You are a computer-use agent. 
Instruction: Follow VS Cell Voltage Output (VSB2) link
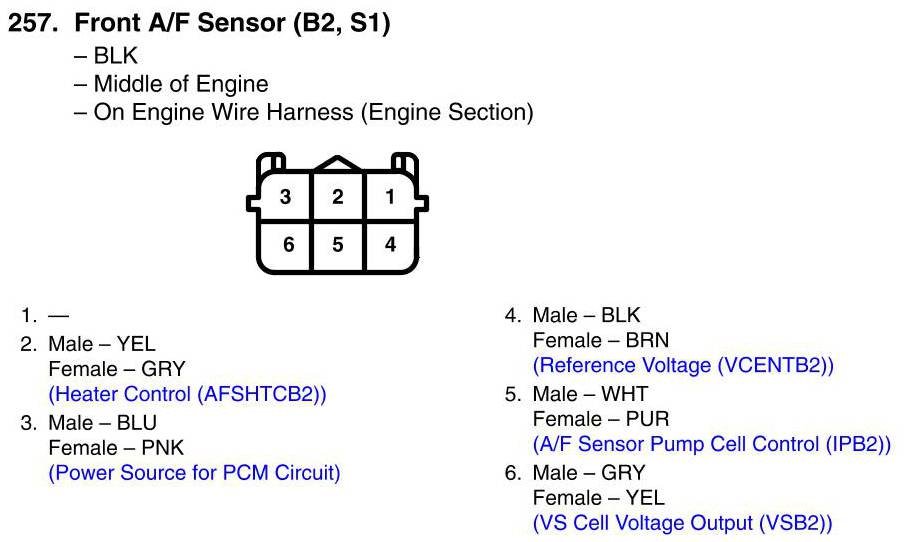tap(682, 522)
